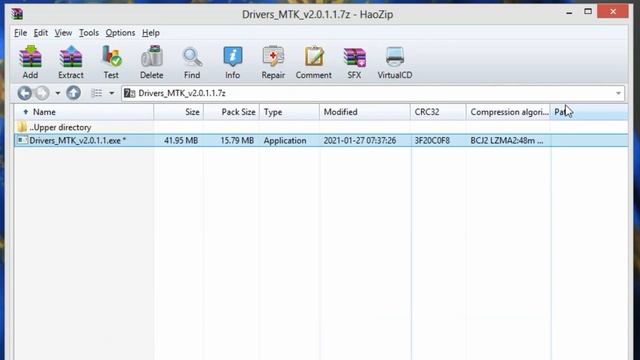Viewport: 640px width, 360px height.
Task: Sort by Type column header
Action: coord(289,112)
